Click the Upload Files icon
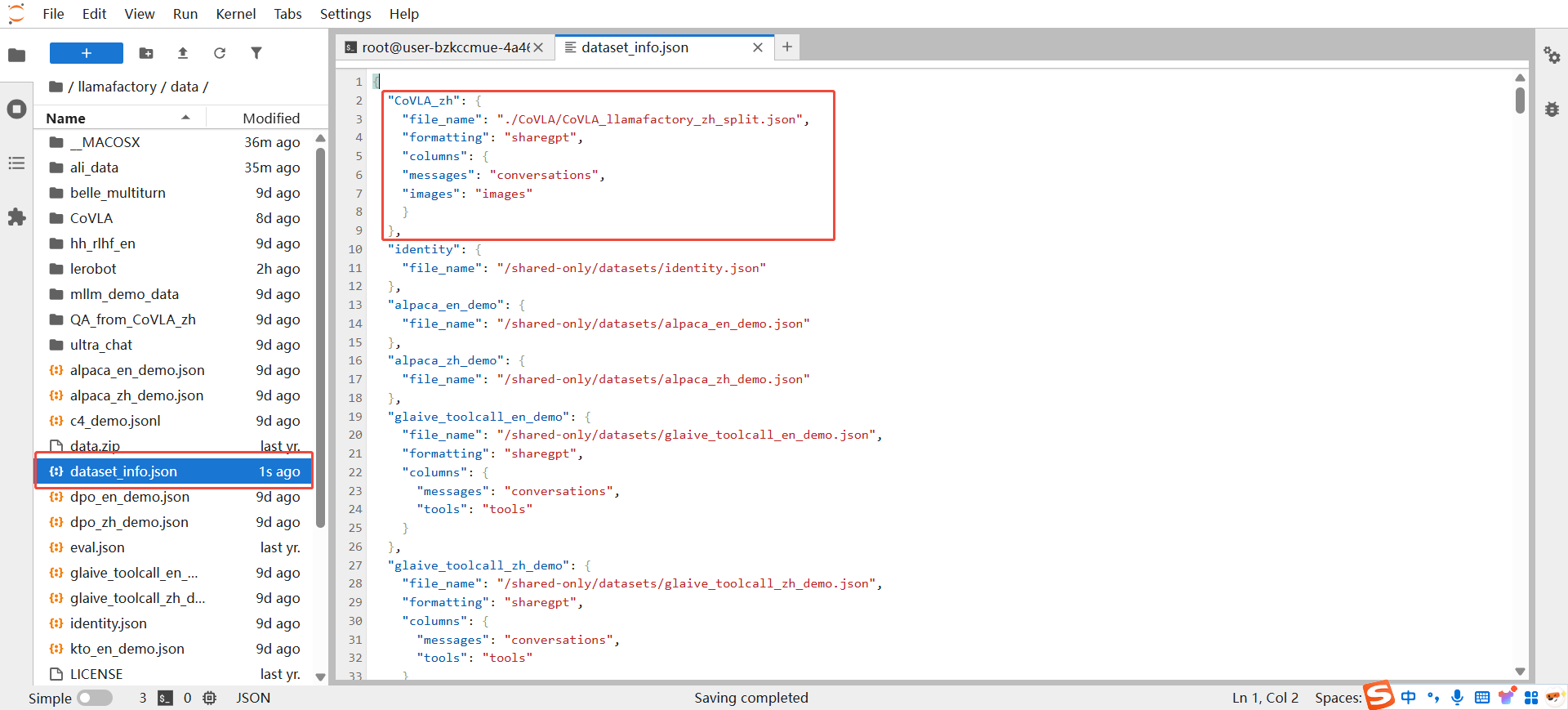 (183, 53)
